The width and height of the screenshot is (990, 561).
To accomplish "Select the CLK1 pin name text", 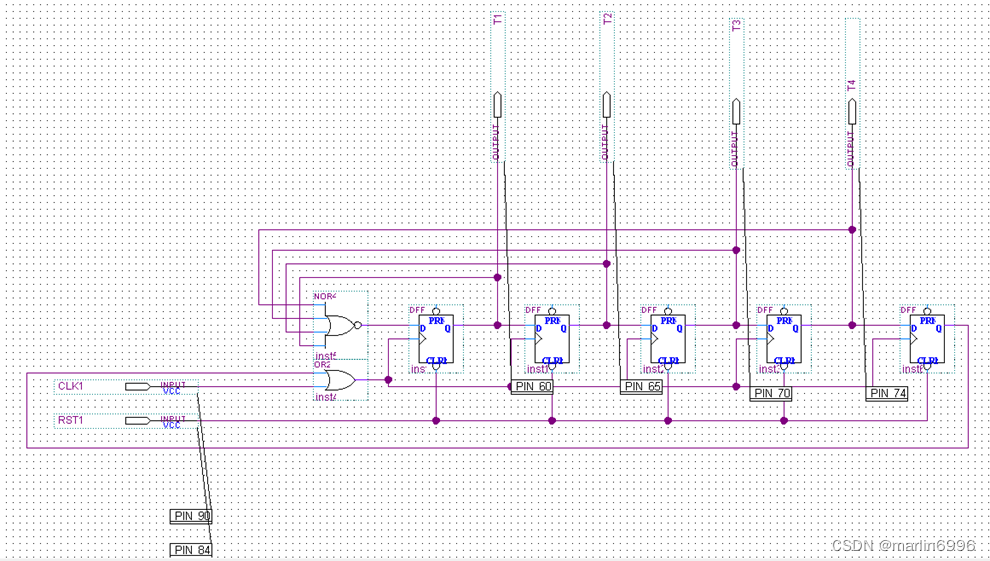I will point(71,386).
